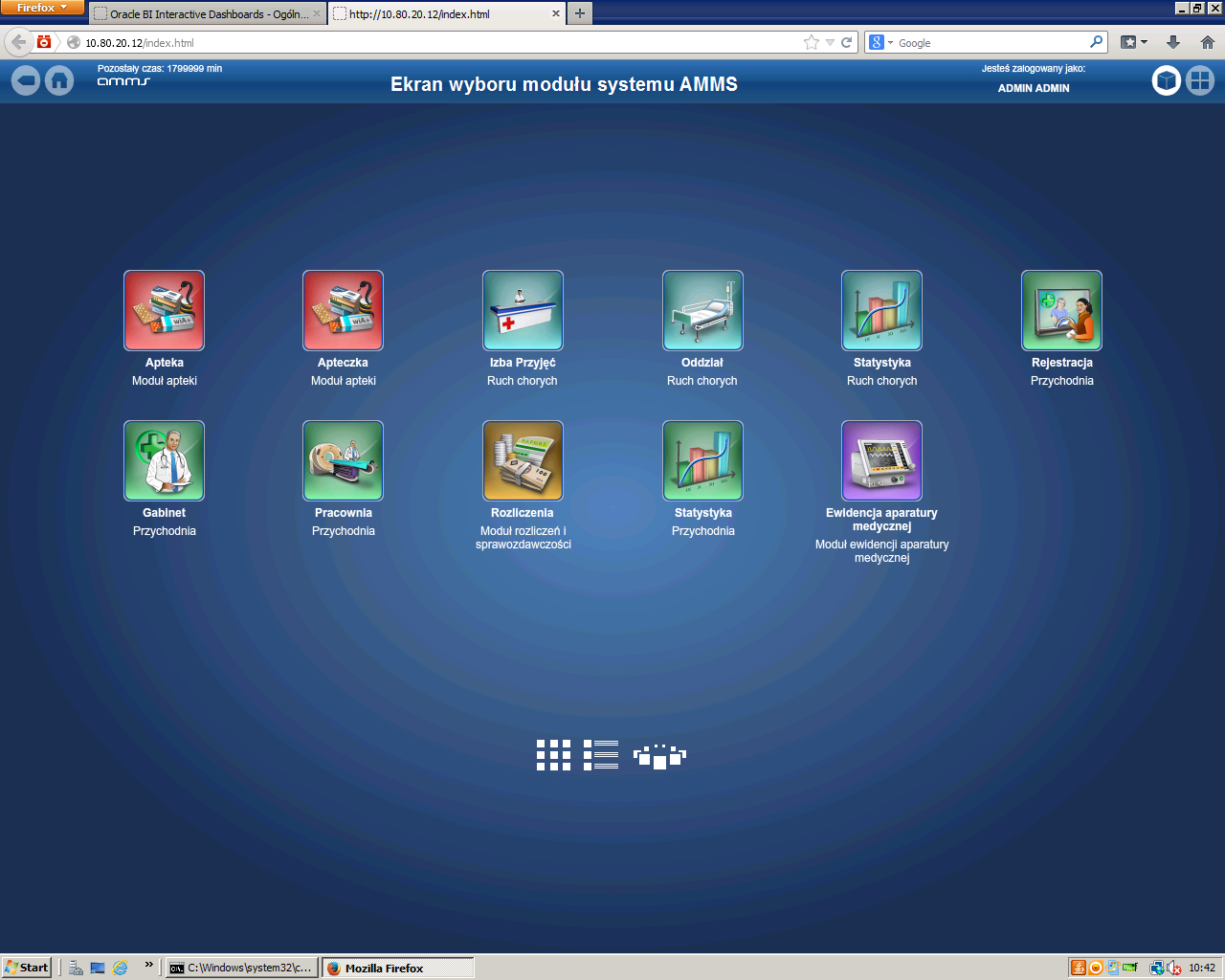Switch to list view layout
Screen dimensions: 1225x980
pos(601,755)
